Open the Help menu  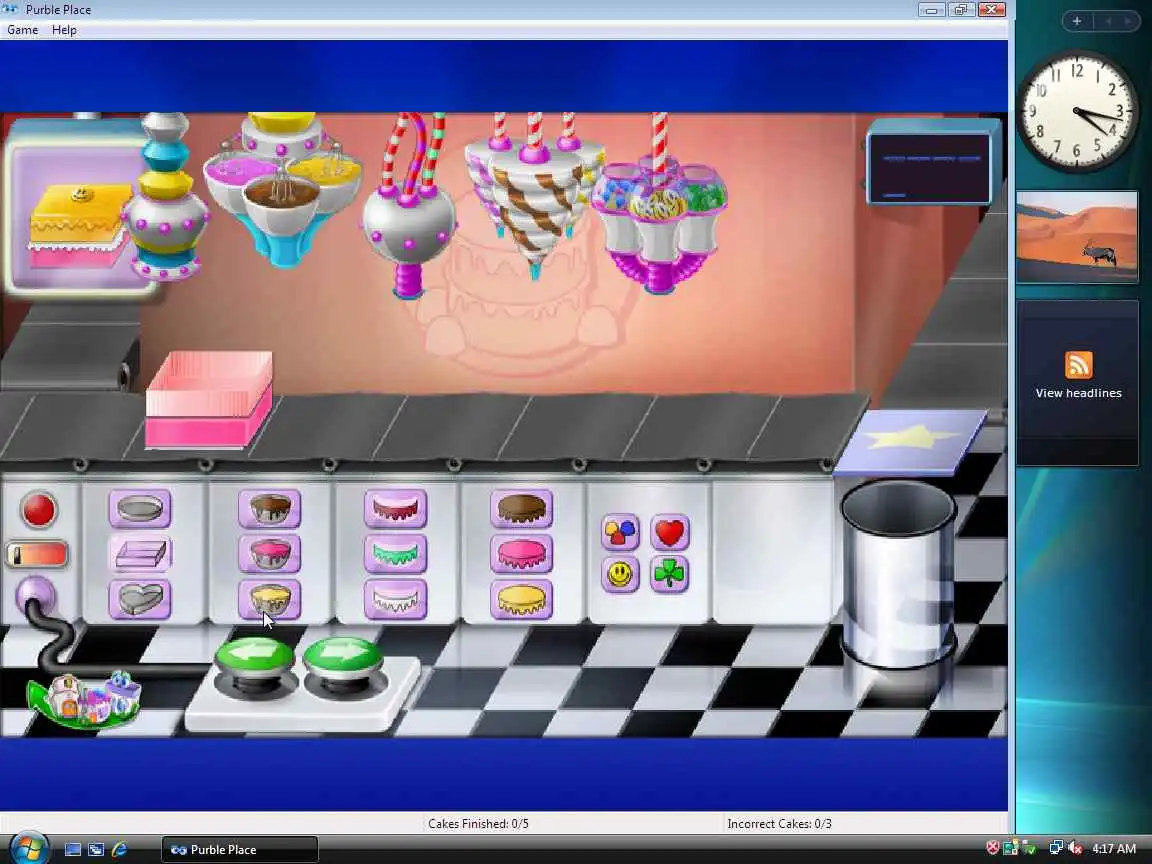[x=64, y=30]
